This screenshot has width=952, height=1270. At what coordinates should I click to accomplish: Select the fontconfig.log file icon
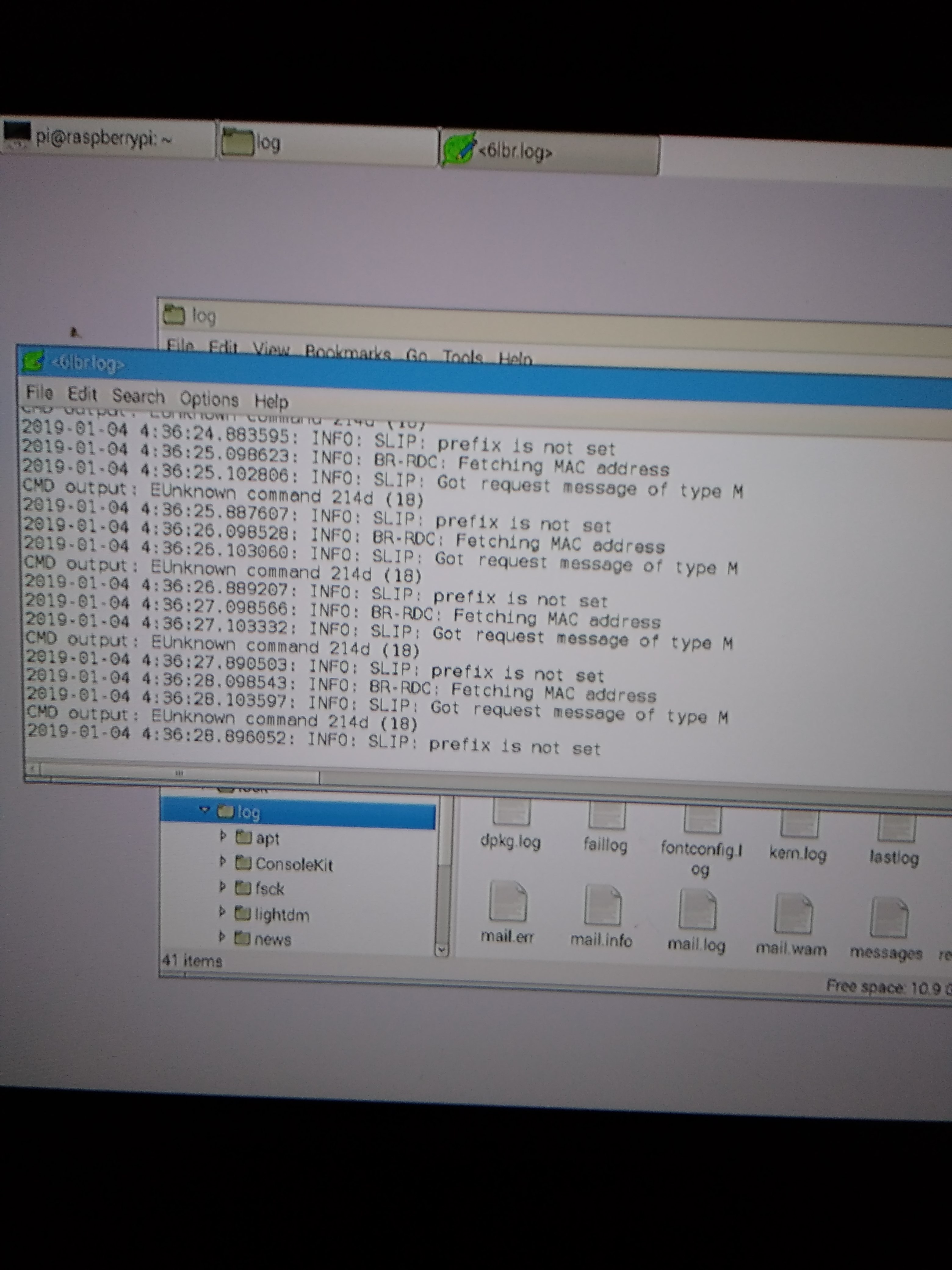pyautogui.click(x=702, y=820)
